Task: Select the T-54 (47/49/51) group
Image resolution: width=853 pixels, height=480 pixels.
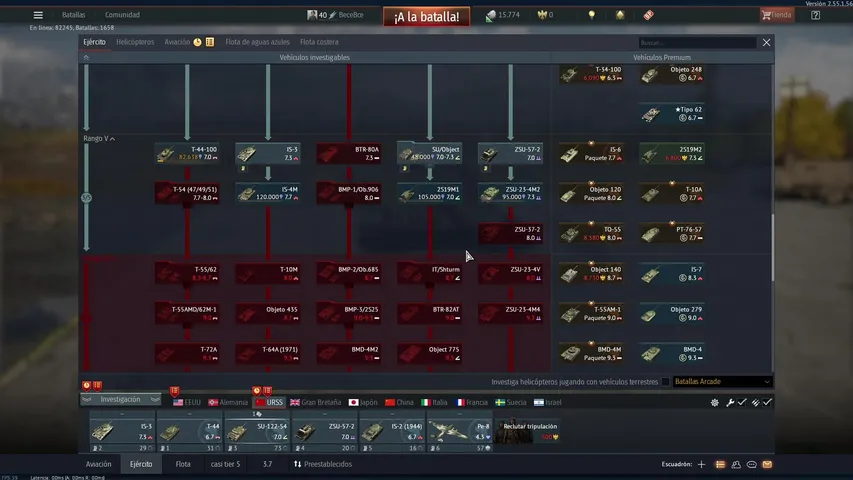Action: pos(187,193)
